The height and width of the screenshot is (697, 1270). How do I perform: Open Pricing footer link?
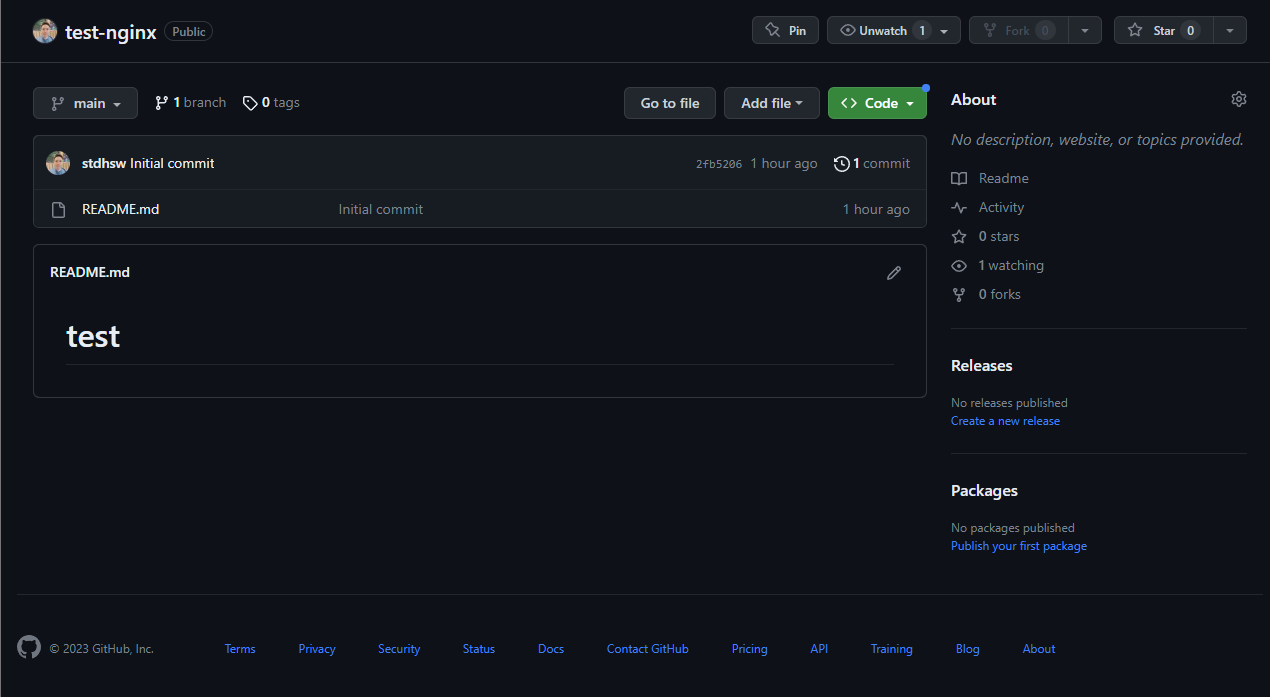pyautogui.click(x=750, y=649)
